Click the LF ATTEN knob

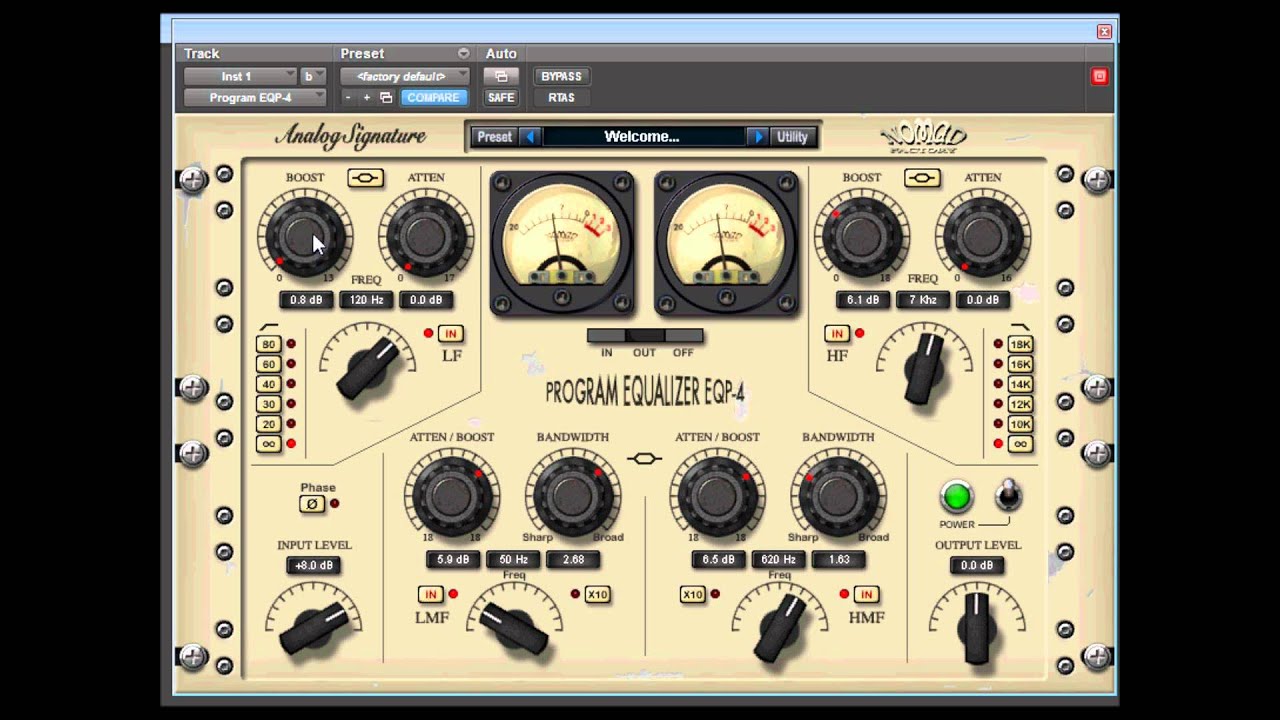pyautogui.click(x=426, y=237)
